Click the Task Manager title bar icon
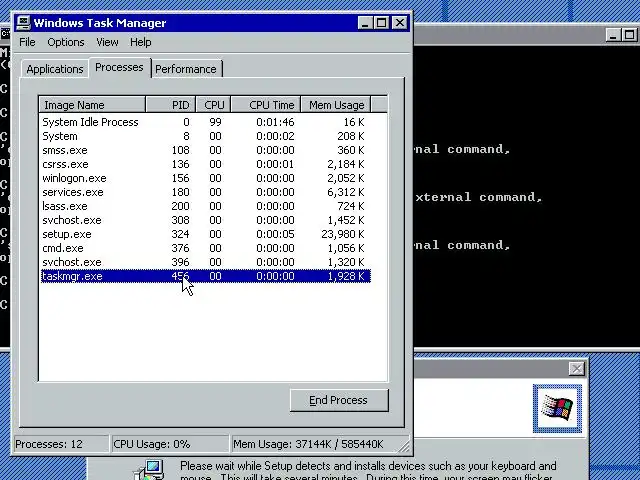The width and height of the screenshot is (640, 480). [x=23, y=23]
